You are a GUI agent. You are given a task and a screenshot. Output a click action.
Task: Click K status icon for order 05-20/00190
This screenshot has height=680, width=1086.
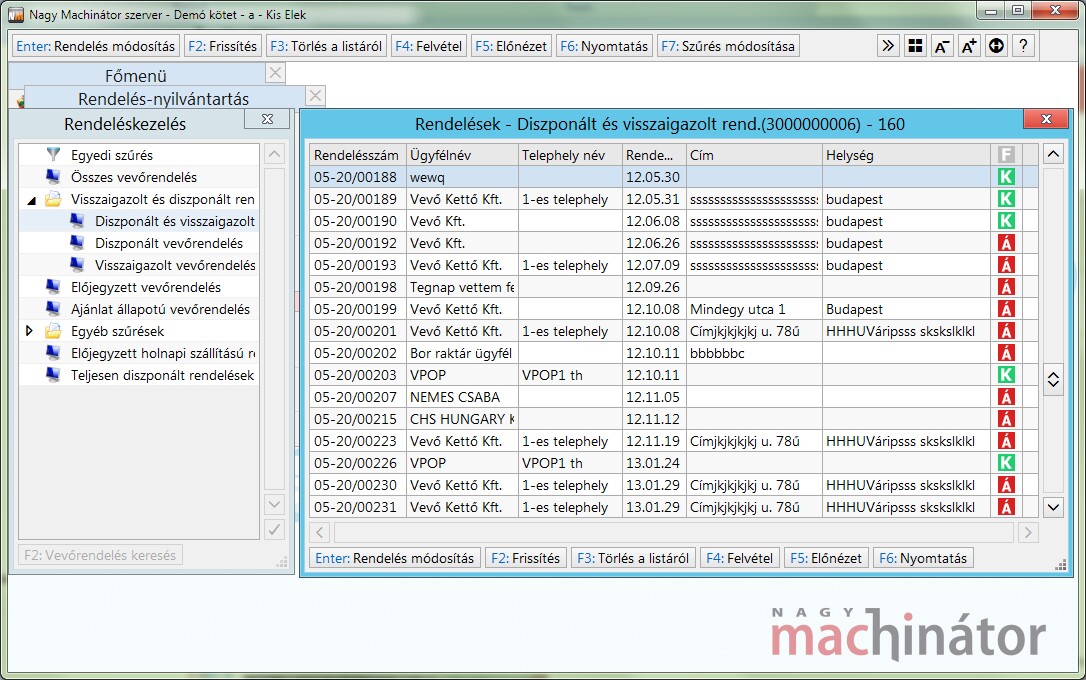[x=1006, y=221]
